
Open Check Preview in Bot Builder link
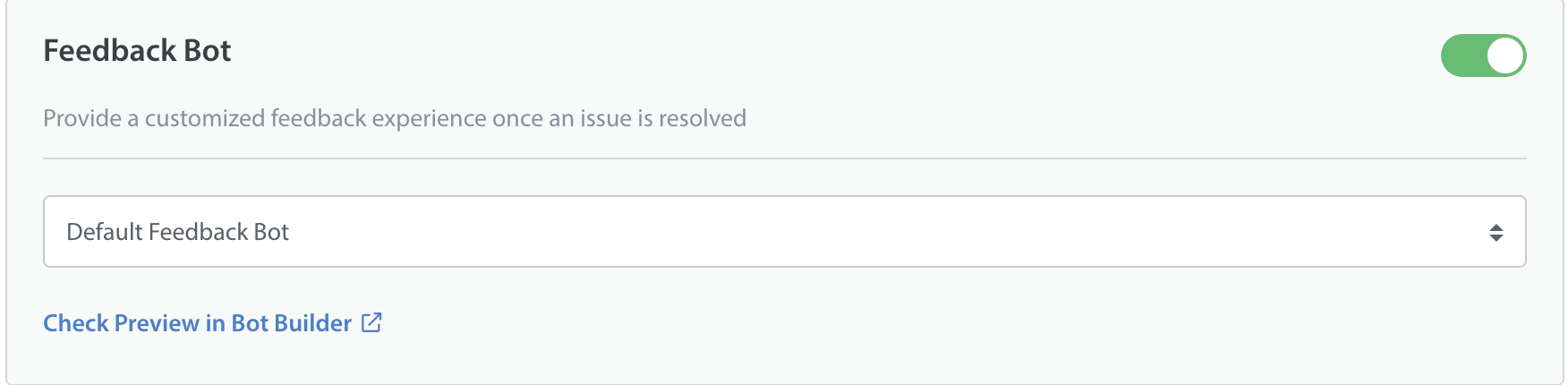(213, 323)
